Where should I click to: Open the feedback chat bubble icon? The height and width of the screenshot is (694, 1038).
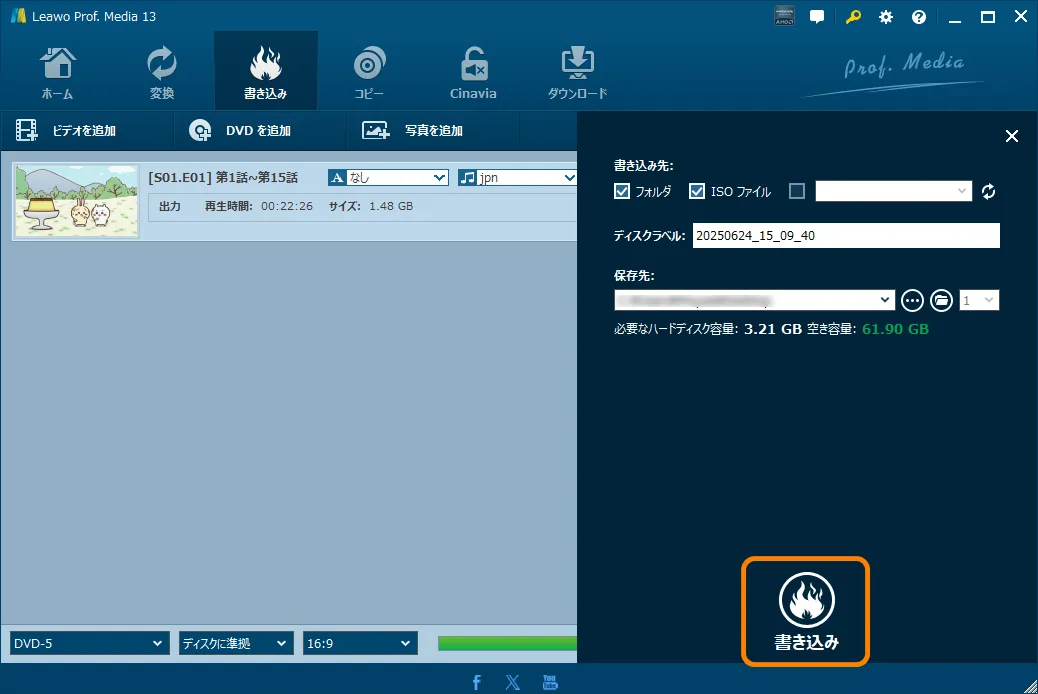click(818, 17)
